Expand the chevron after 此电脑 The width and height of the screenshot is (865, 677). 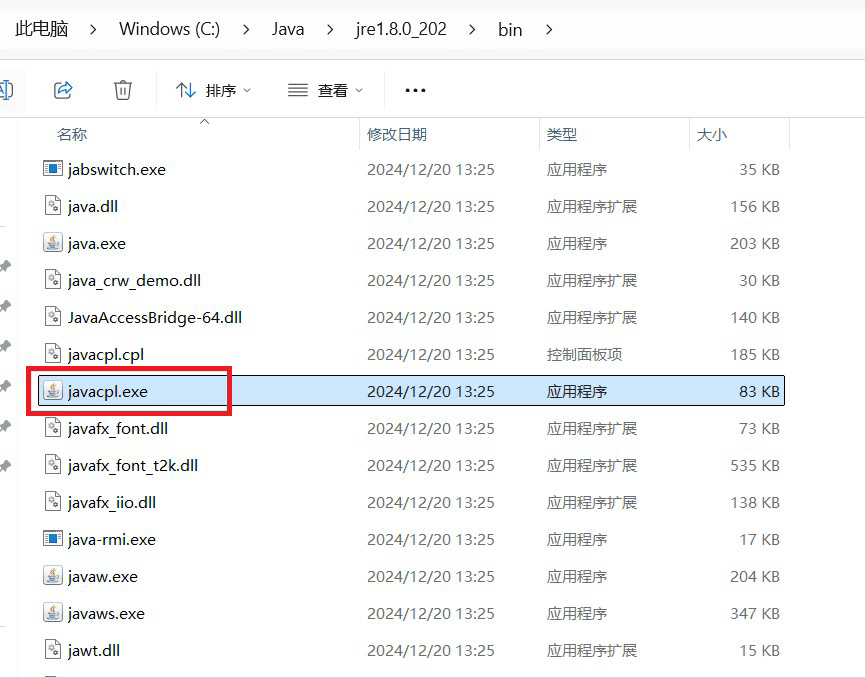coord(93,29)
